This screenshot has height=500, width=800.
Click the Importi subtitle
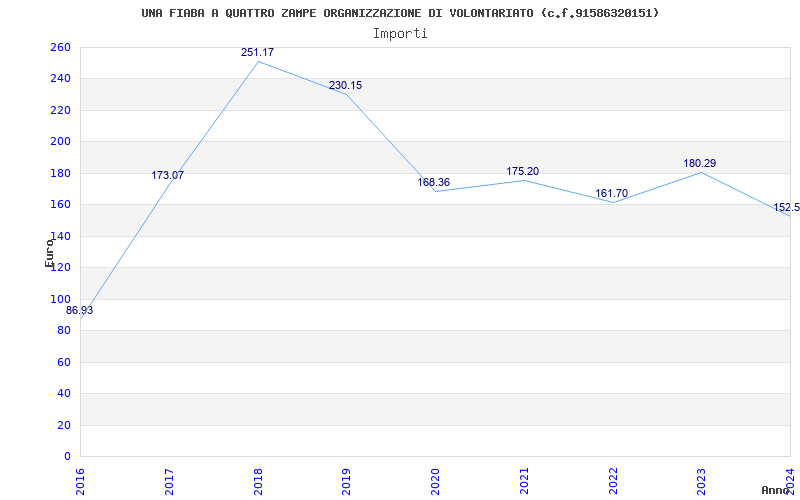tap(400, 34)
